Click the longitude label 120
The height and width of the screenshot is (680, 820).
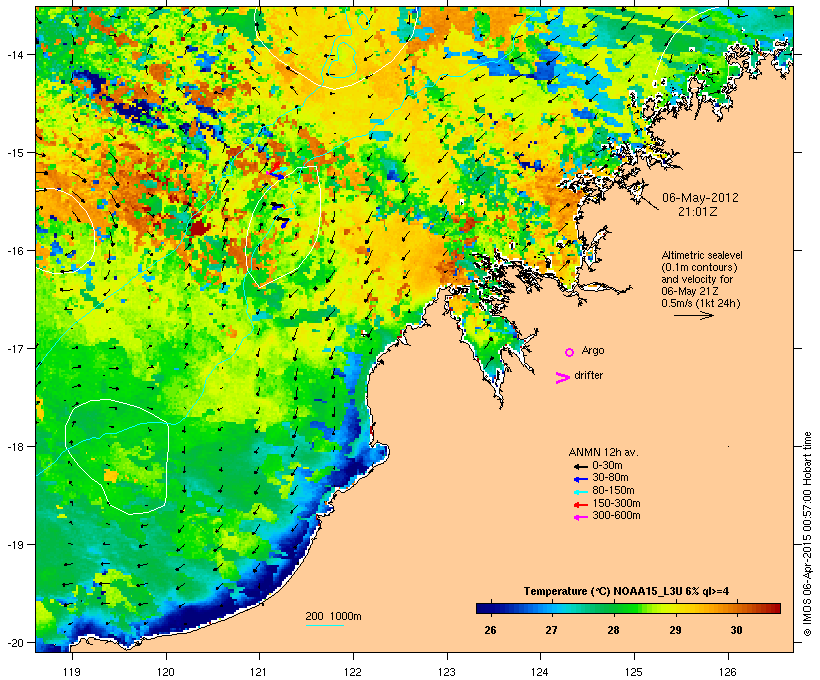(x=166, y=672)
